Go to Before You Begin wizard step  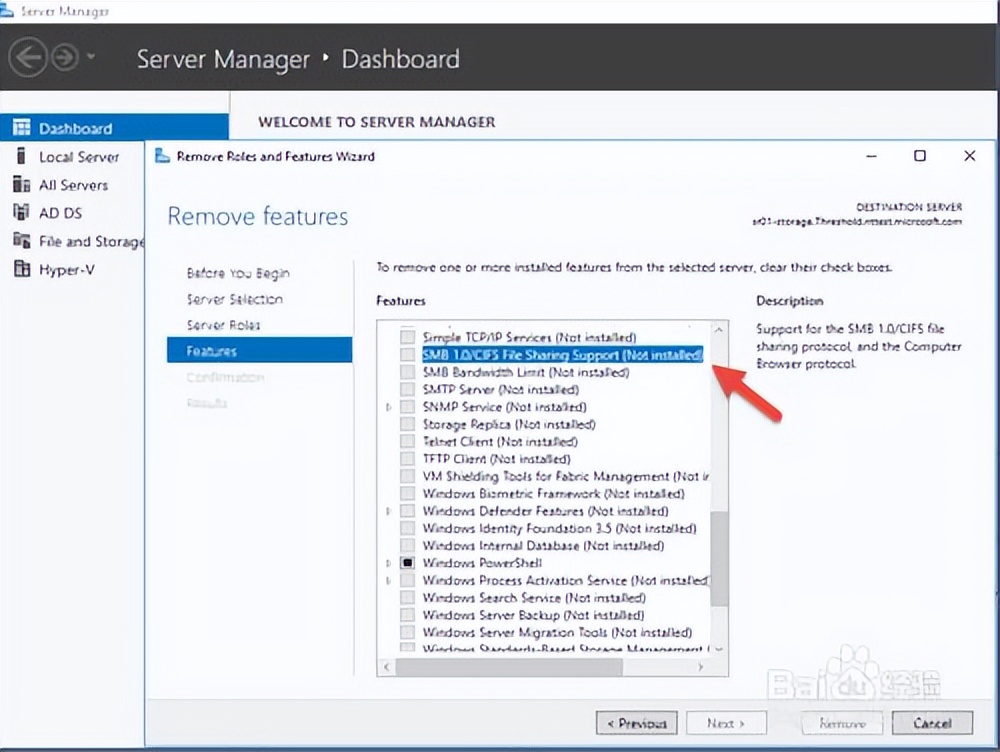pyautogui.click(x=238, y=273)
